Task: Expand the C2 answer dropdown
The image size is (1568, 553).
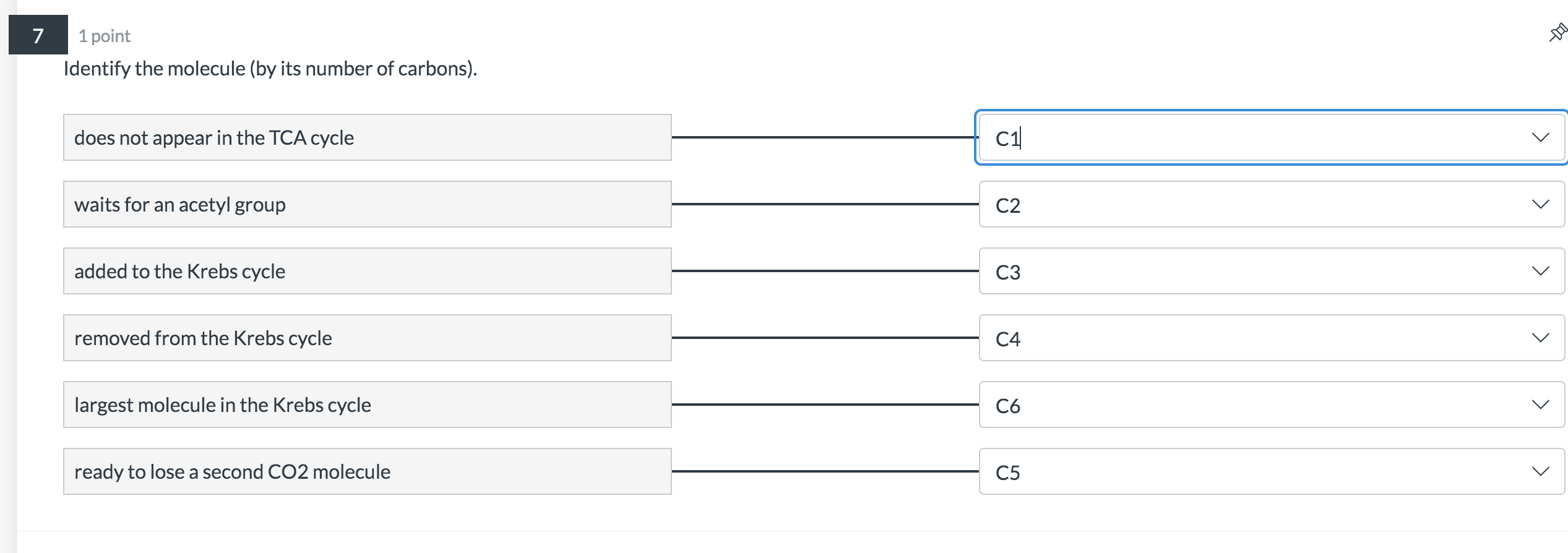Action: (x=1540, y=204)
